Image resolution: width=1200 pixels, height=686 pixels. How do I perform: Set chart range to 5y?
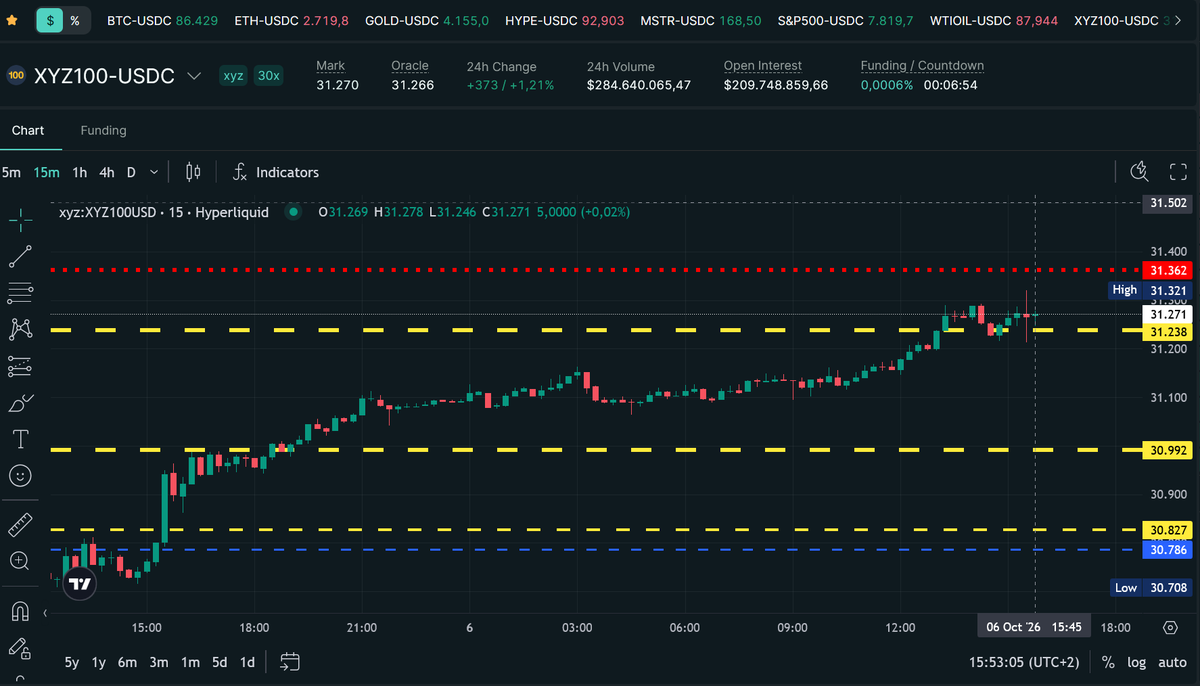click(x=72, y=662)
